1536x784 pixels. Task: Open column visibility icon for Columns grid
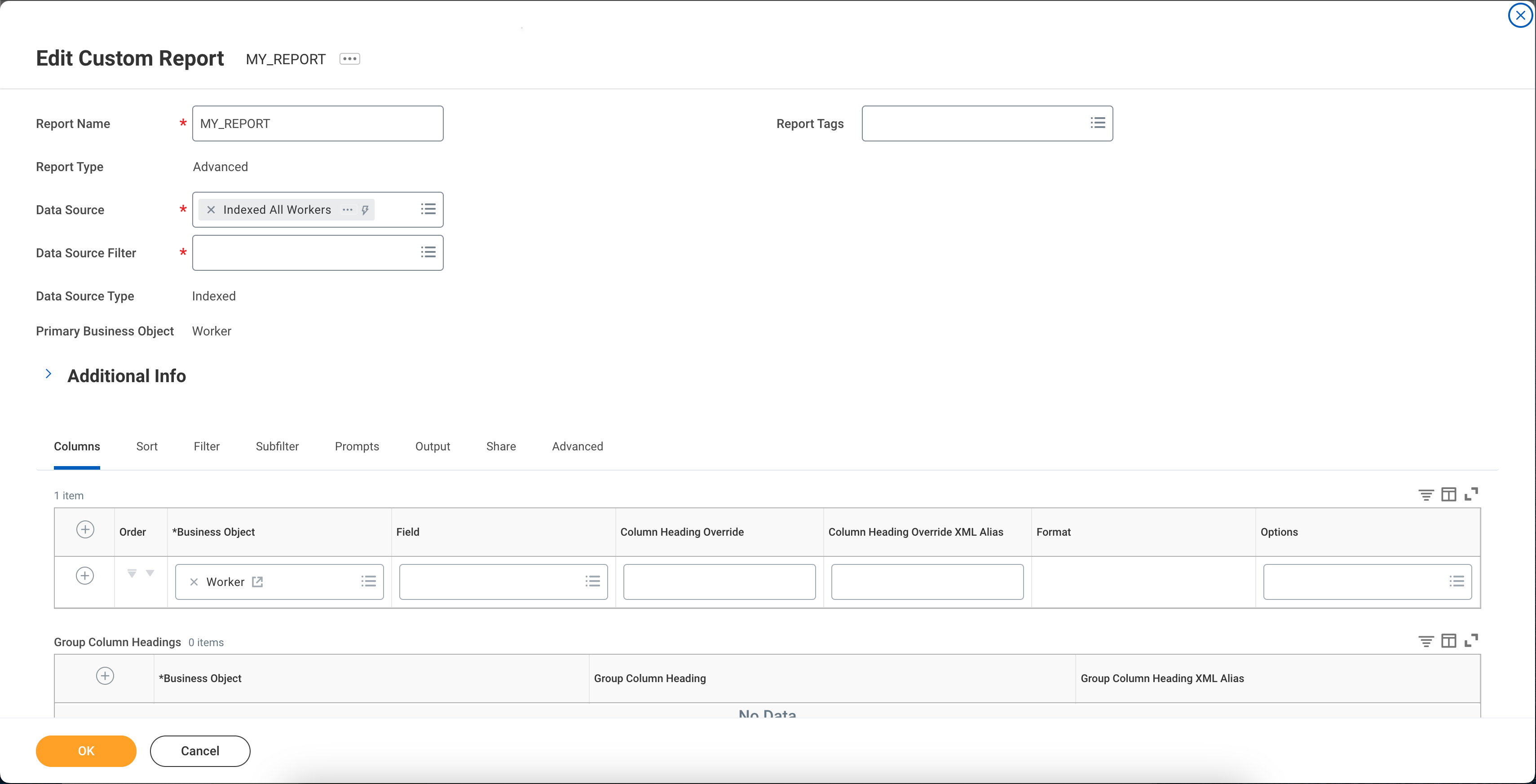1448,494
